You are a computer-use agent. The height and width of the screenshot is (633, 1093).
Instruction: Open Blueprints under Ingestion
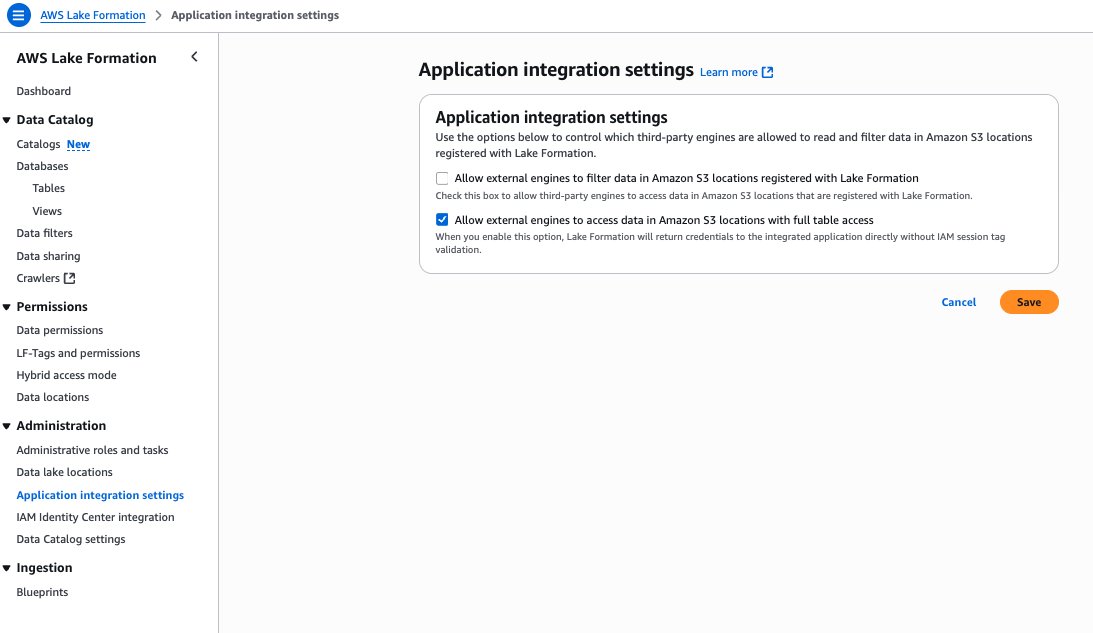coord(43,592)
